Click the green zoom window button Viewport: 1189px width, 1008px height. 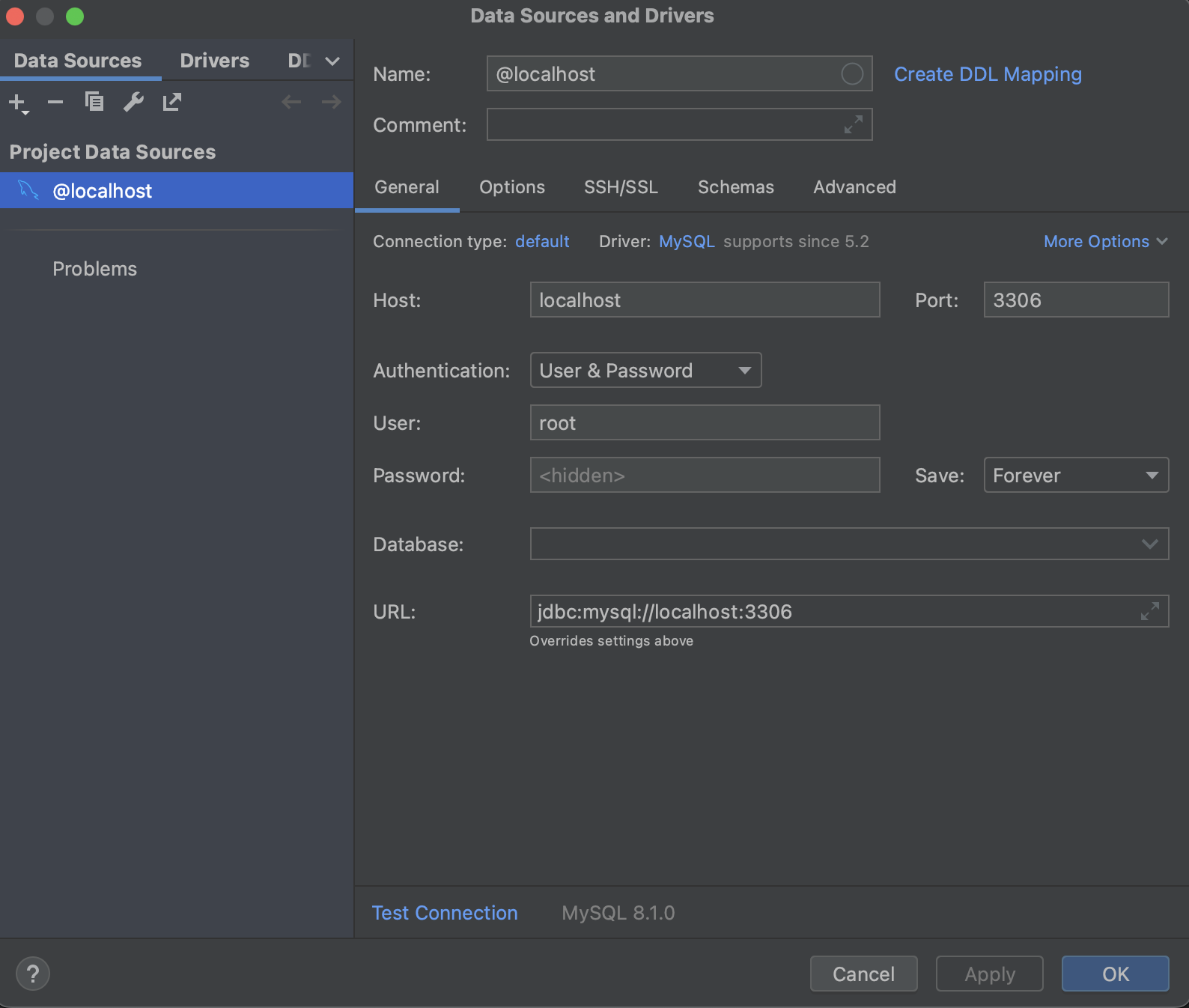(75, 16)
